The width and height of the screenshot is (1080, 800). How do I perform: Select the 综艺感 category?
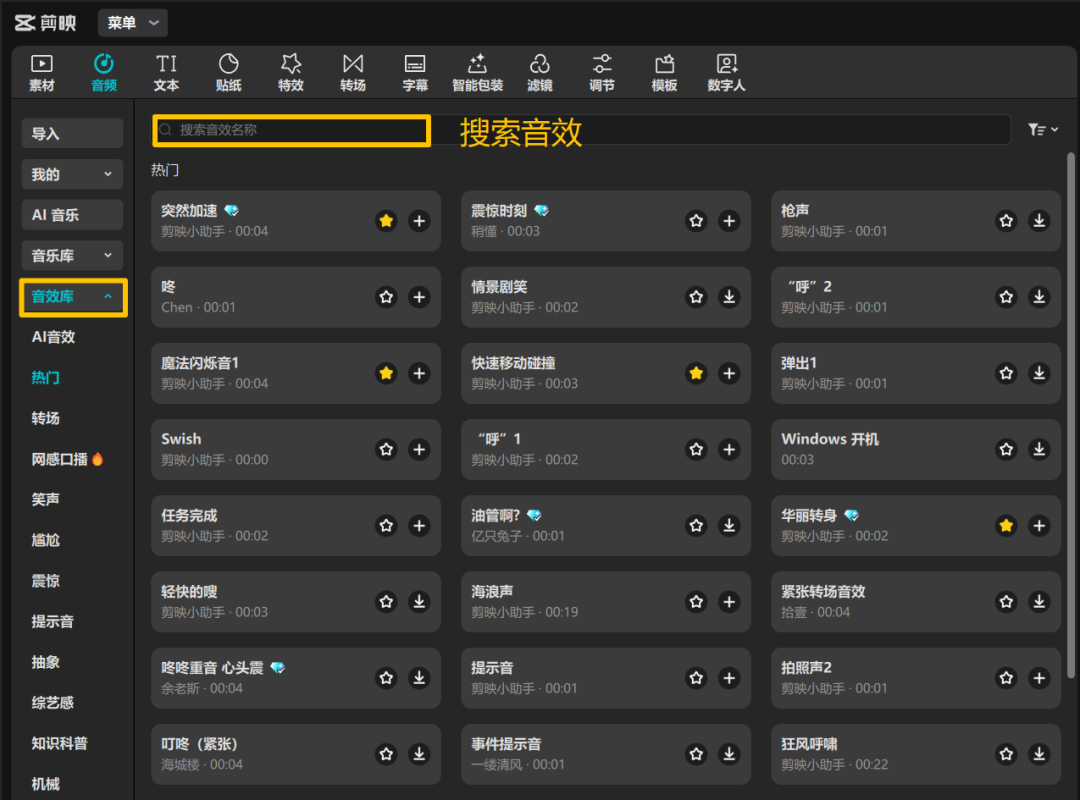52,703
